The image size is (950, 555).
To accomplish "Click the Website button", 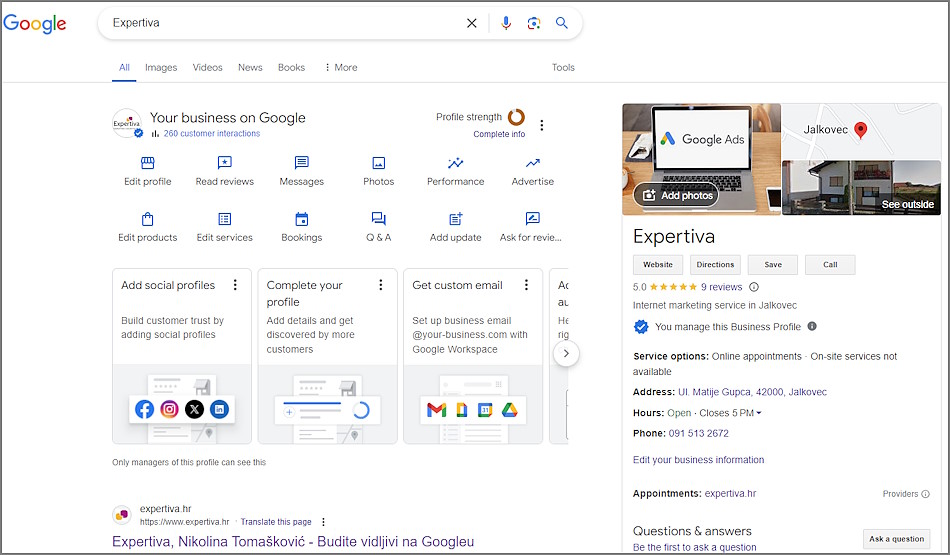I will click(658, 265).
